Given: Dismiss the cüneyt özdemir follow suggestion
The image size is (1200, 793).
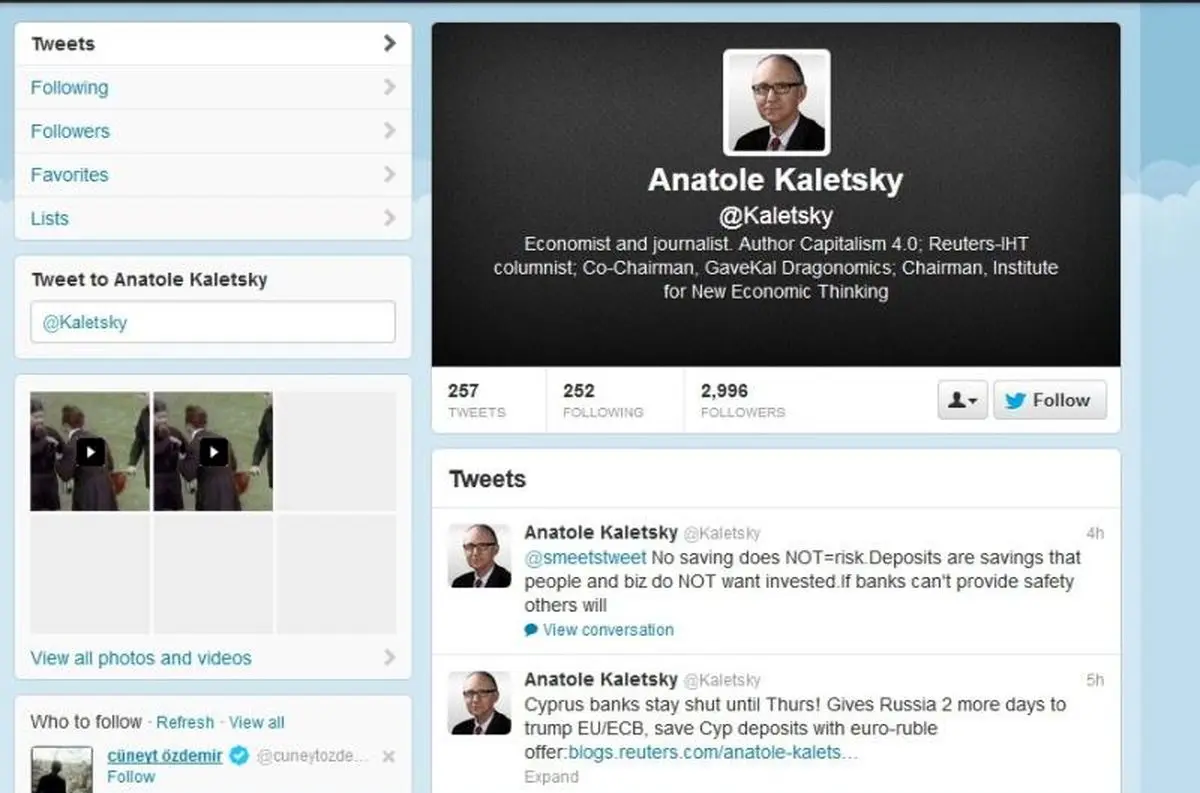Looking at the screenshot, I should pyautogui.click(x=389, y=757).
